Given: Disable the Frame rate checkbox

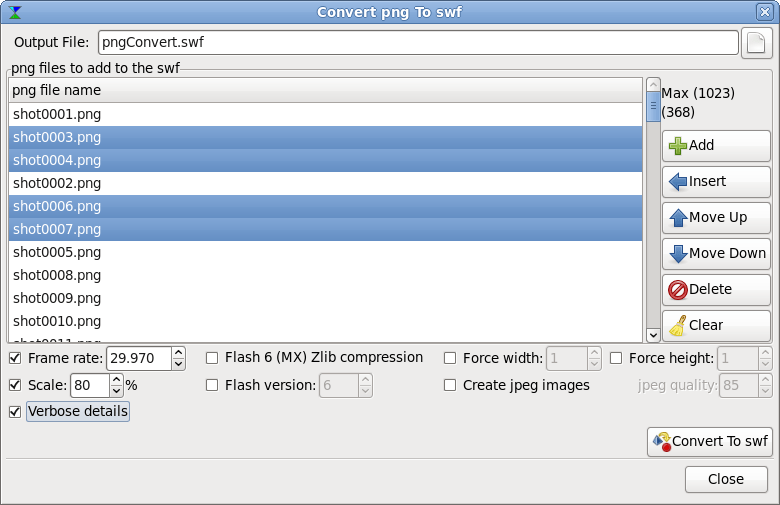Looking at the screenshot, I should tap(15, 358).
